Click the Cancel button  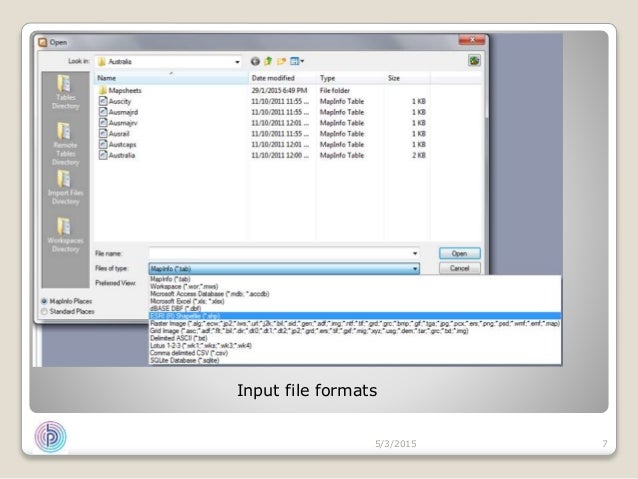[x=460, y=268]
